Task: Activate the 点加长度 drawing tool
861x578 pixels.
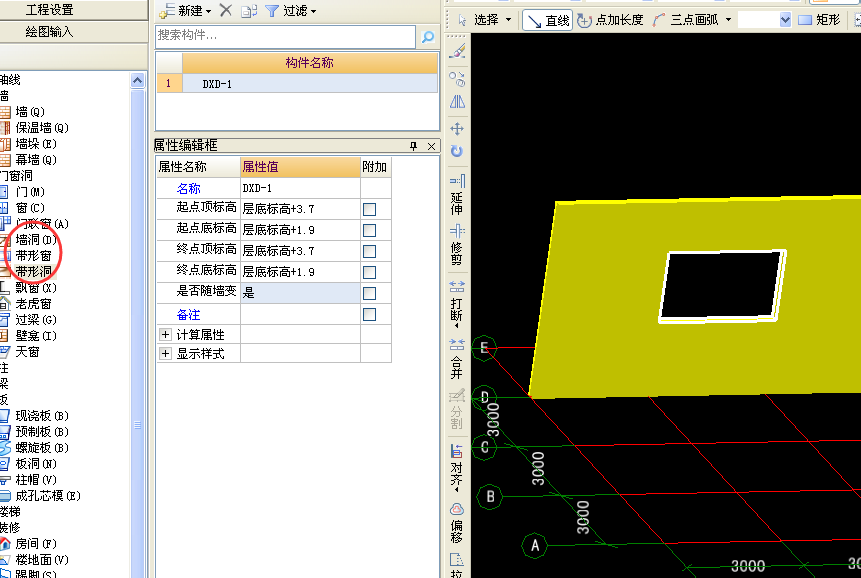Action: point(611,20)
